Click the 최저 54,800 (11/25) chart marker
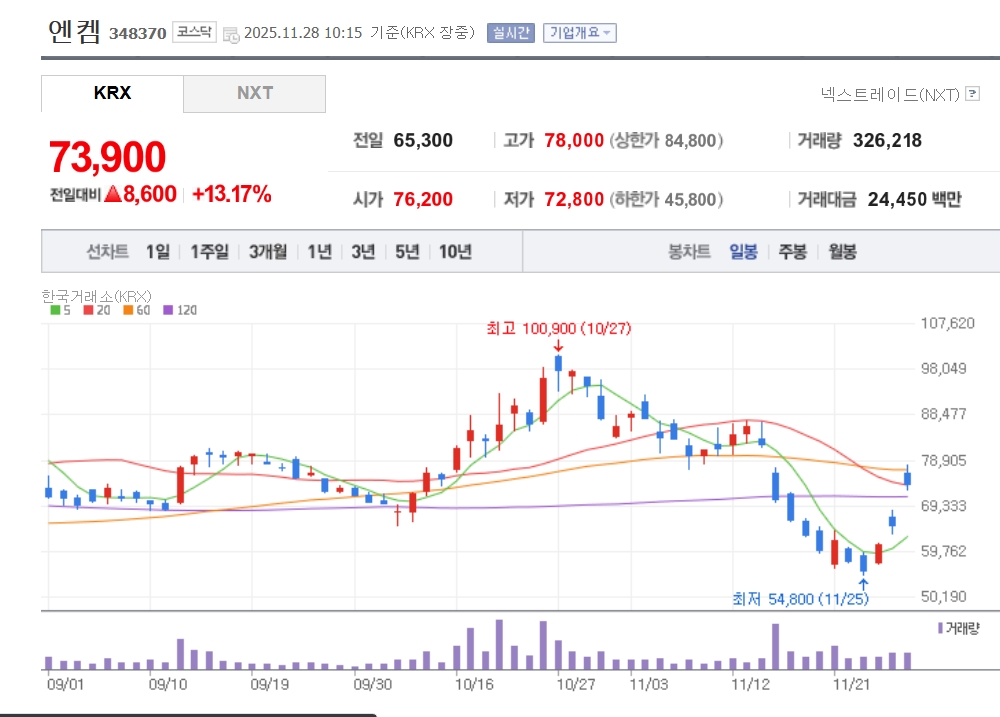This screenshot has height=717, width=1000. 800,599
